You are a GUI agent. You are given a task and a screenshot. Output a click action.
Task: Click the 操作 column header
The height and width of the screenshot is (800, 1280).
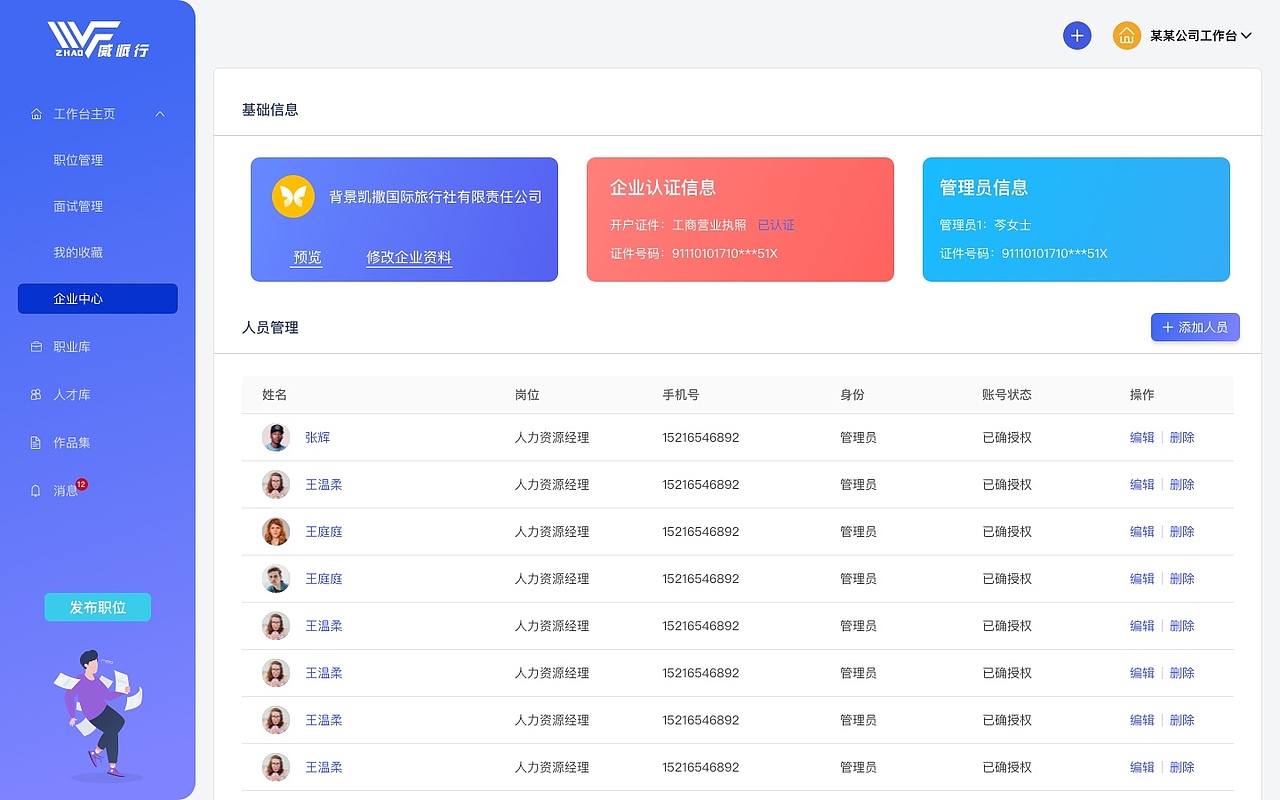point(1142,395)
